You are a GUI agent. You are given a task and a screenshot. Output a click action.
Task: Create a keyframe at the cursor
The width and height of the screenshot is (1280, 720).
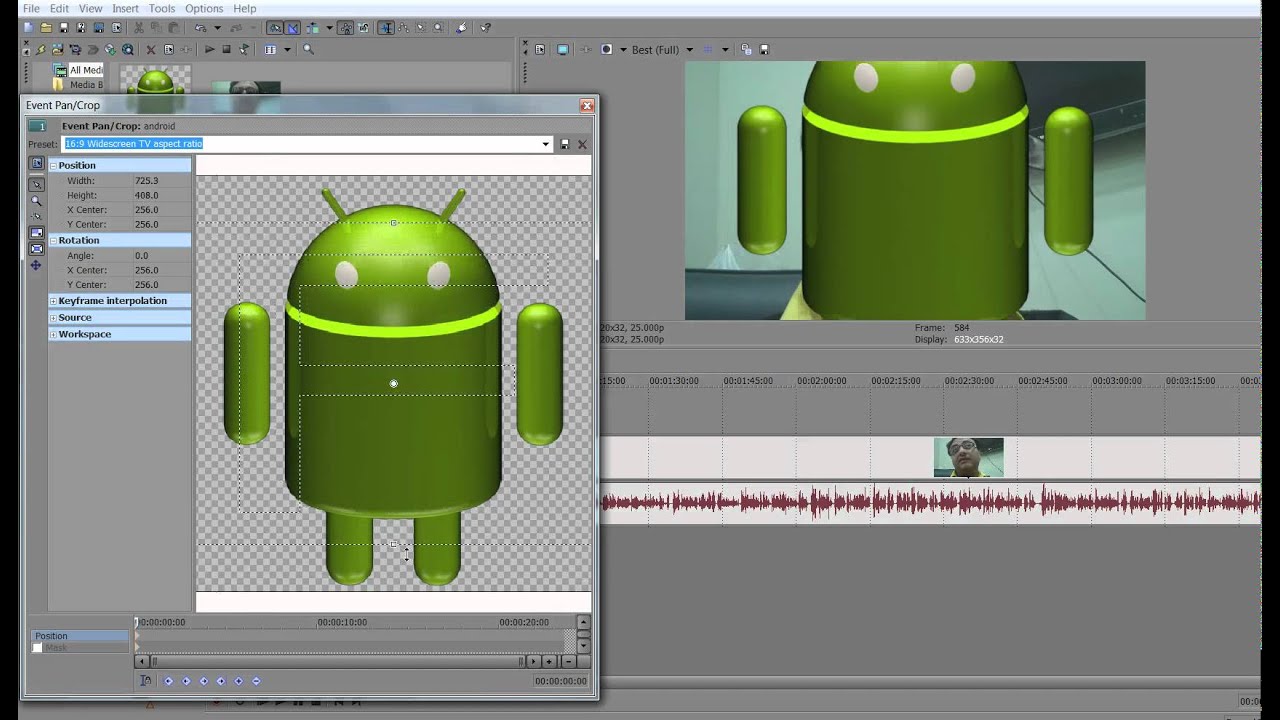click(x=239, y=681)
